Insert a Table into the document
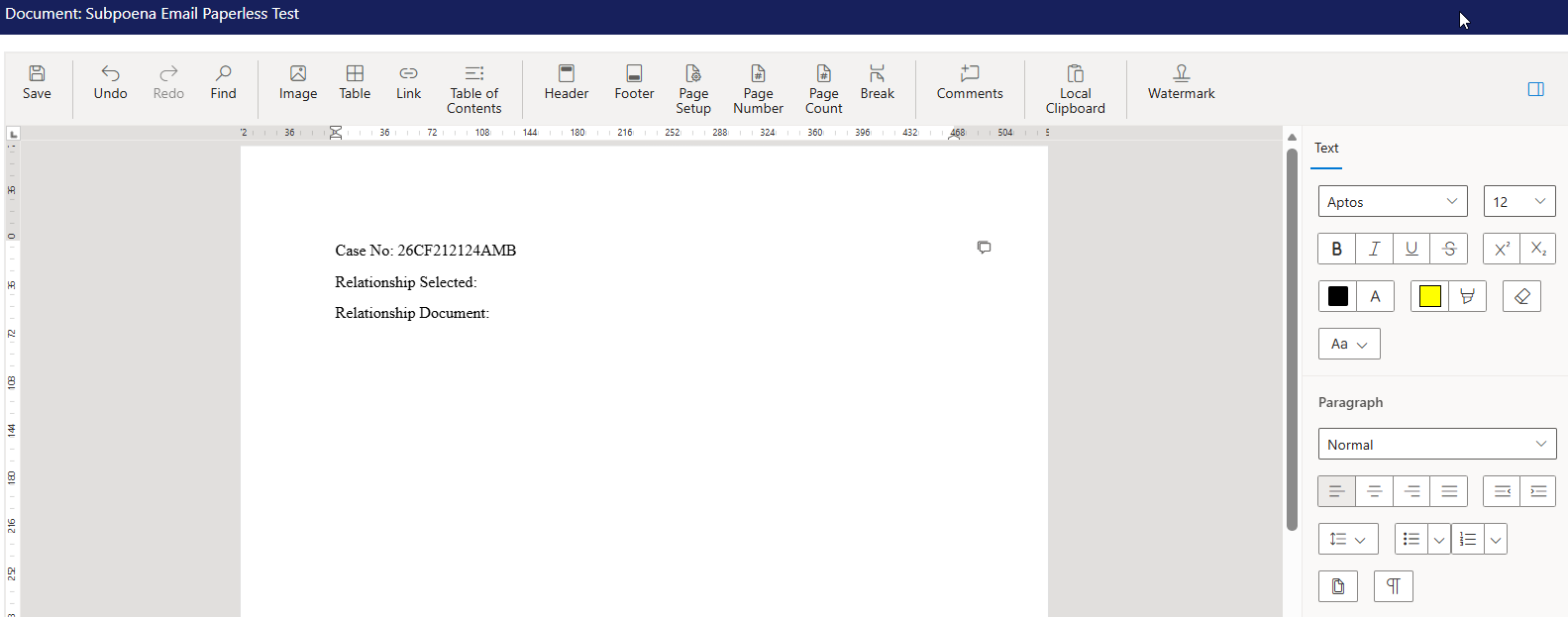The image size is (1568, 617). (x=355, y=82)
